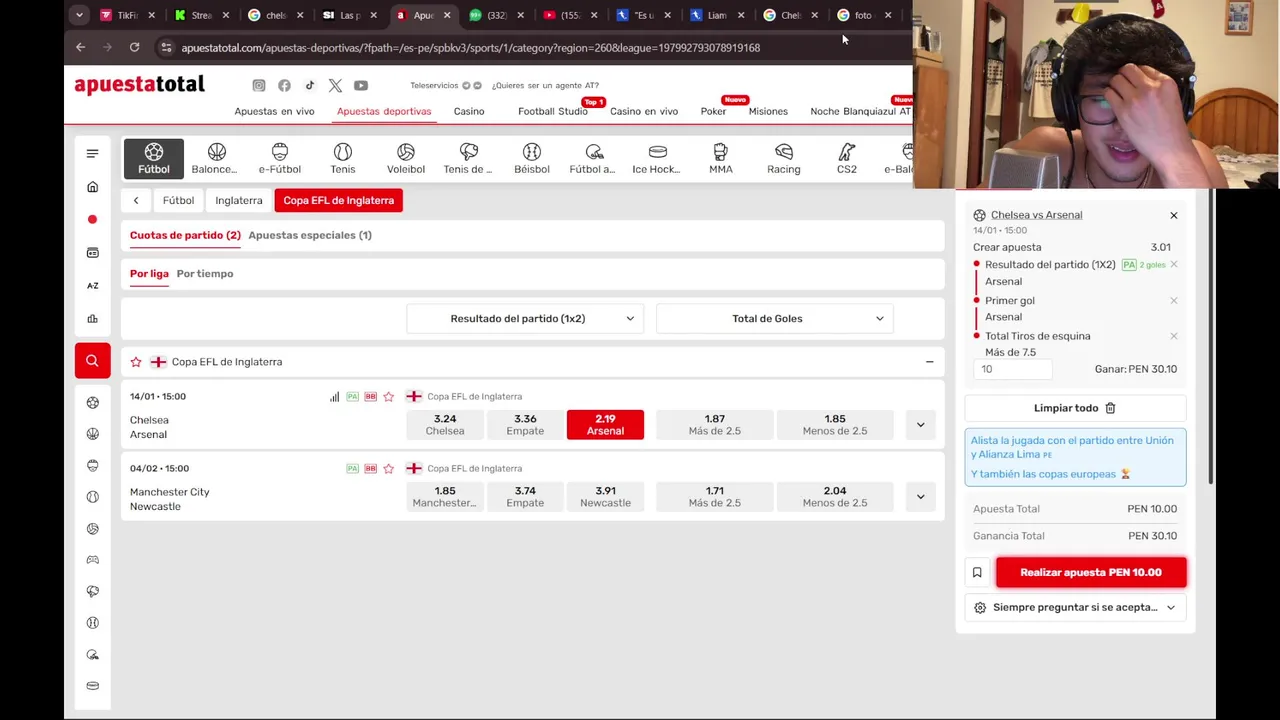Viewport: 1280px width, 720px height.
Task: Expand more markets for Chelsea vs Arsenal
Action: 921,425
